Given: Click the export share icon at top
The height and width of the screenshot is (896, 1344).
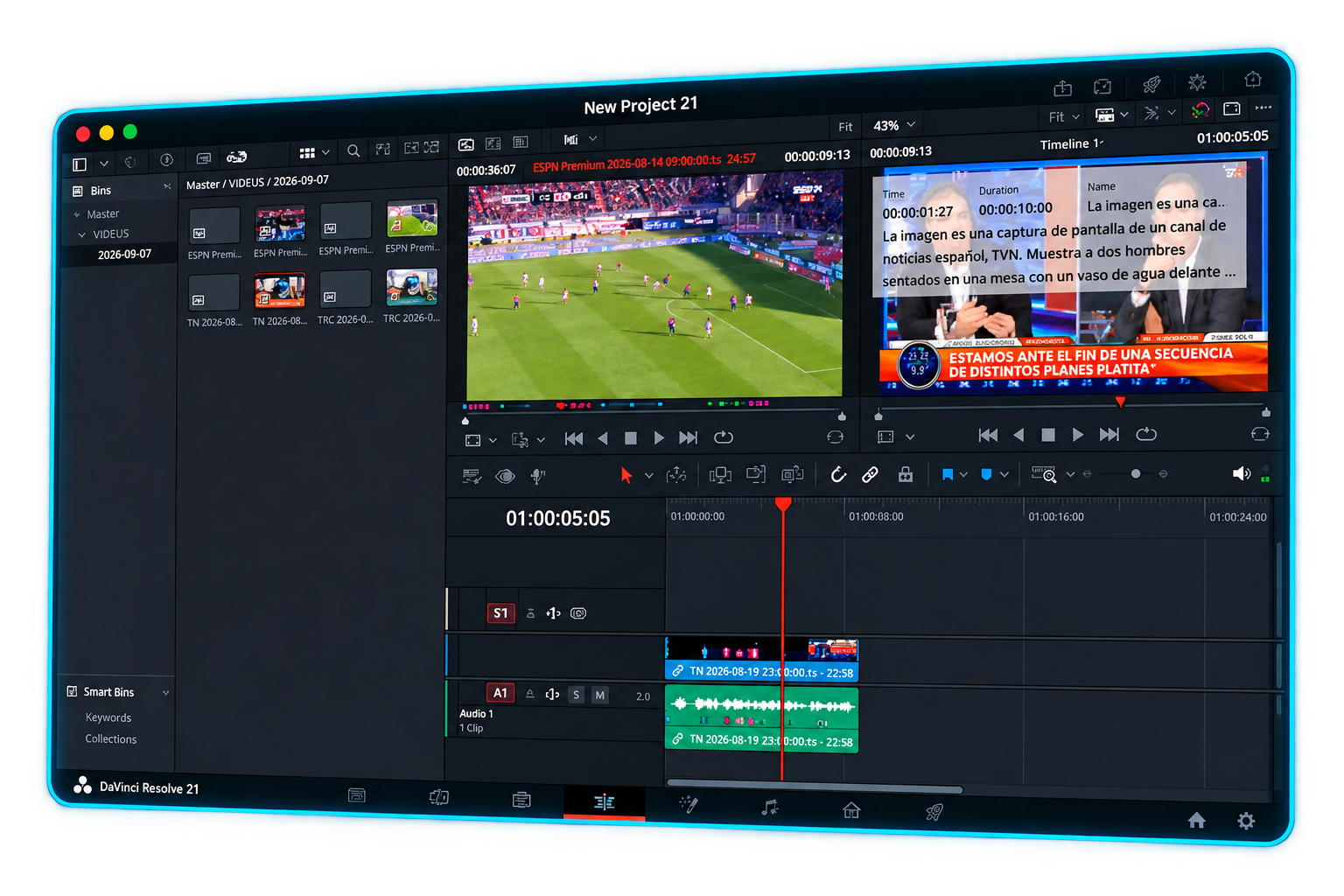Looking at the screenshot, I should [1062, 87].
